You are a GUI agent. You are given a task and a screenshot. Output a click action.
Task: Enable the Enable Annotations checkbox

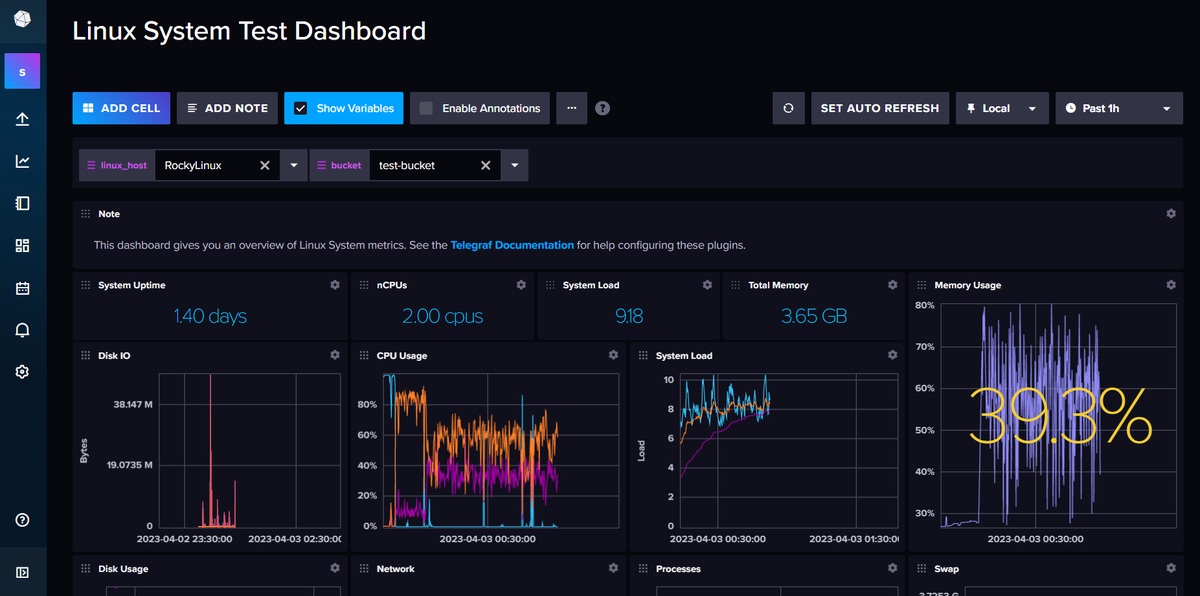point(425,108)
